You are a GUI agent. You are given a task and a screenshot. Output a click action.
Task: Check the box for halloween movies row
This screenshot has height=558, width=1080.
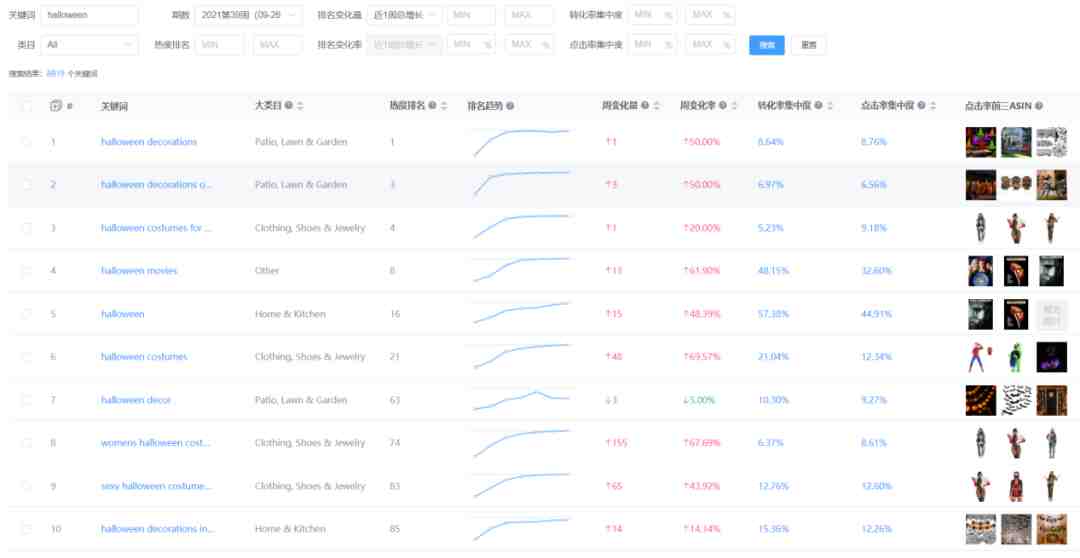(26, 271)
